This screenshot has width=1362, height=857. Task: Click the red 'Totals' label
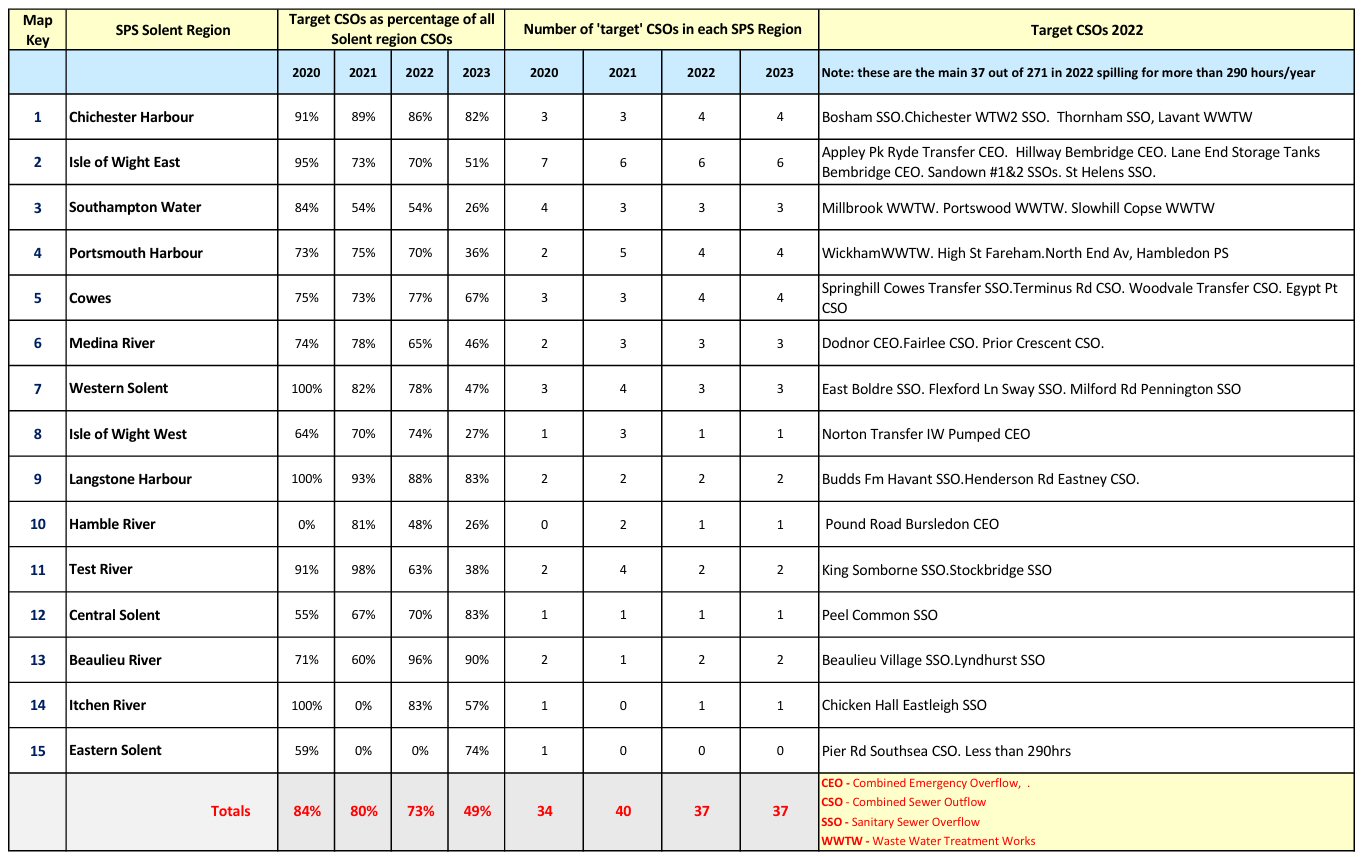click(x=230, y=811)
